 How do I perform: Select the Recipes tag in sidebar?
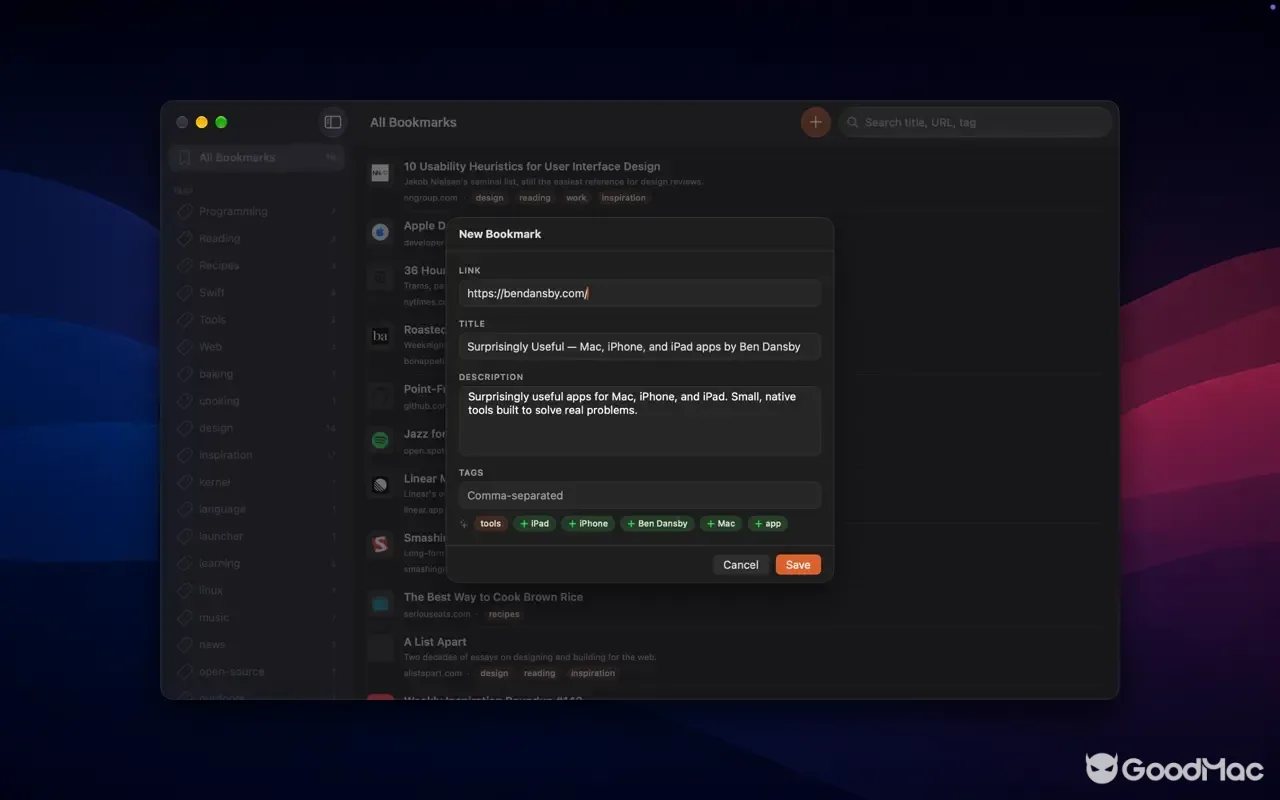click(256, 266)
